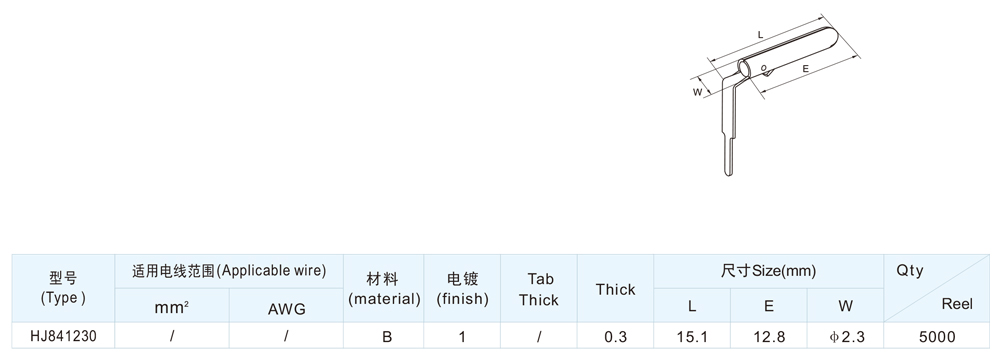Select the Type column header
Viewport: 1000px width, 360px height.
tap(63, 288)
